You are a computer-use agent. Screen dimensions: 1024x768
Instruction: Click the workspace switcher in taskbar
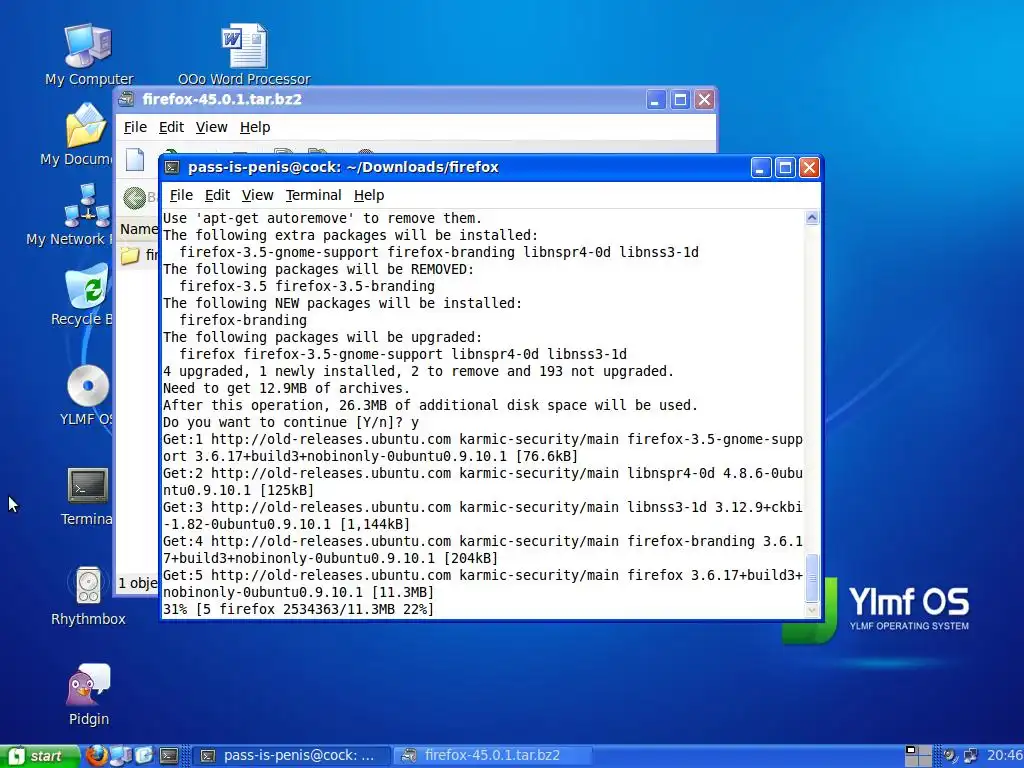point(918,756)
